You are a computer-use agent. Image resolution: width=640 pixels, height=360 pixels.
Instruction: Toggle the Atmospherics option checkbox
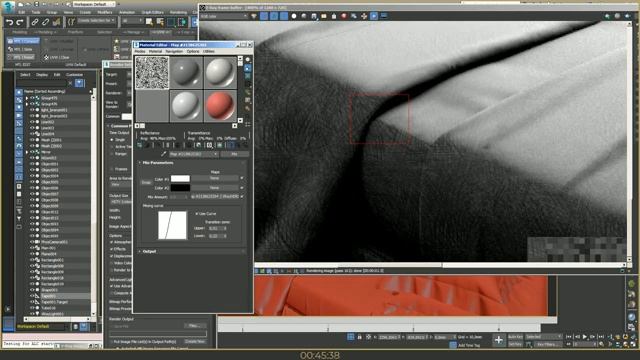click(x=112, y=242)
